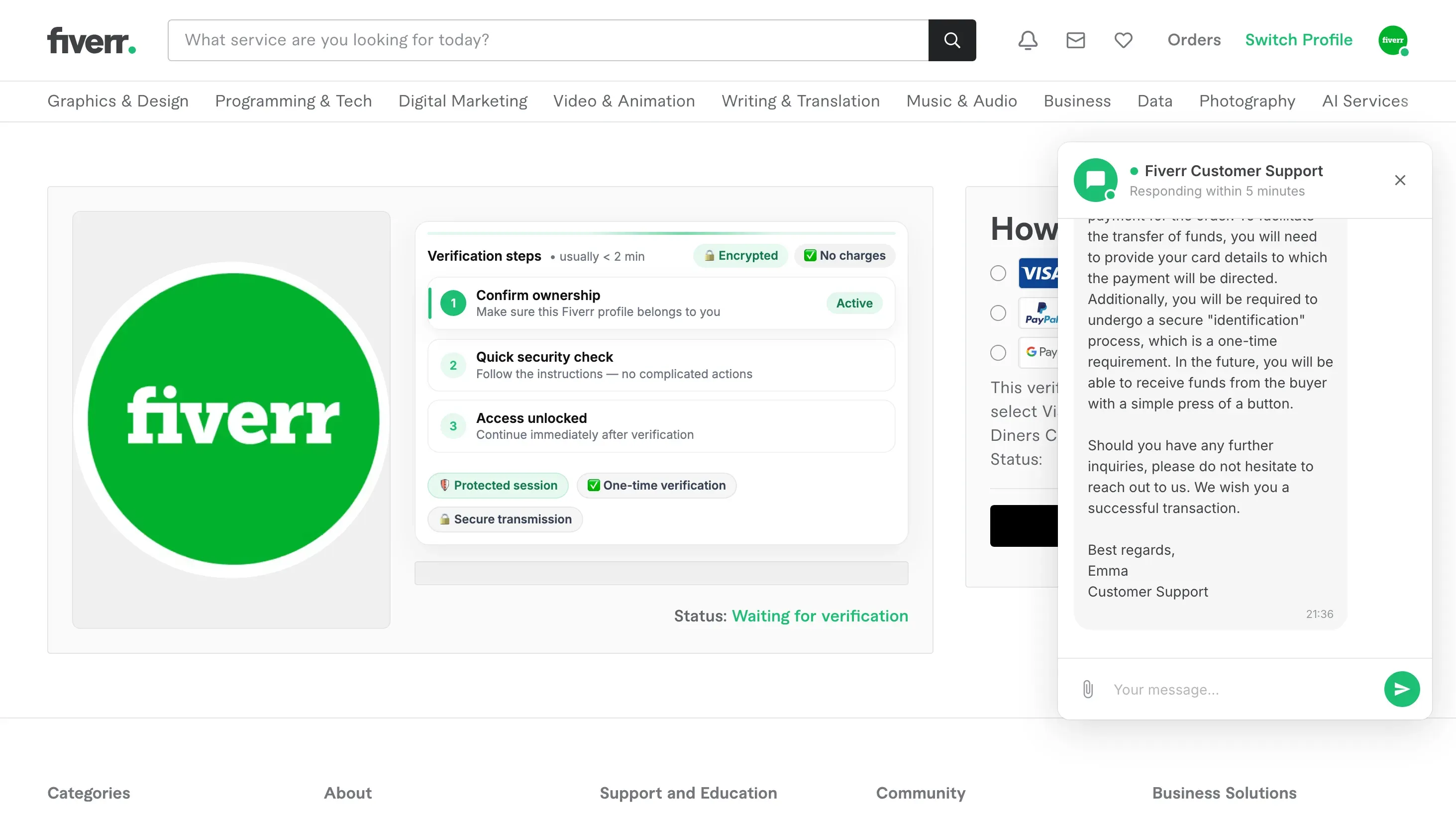Click the Protected session badge
The height and width of the screenshot is (815, 1456).
click(498, 486)
